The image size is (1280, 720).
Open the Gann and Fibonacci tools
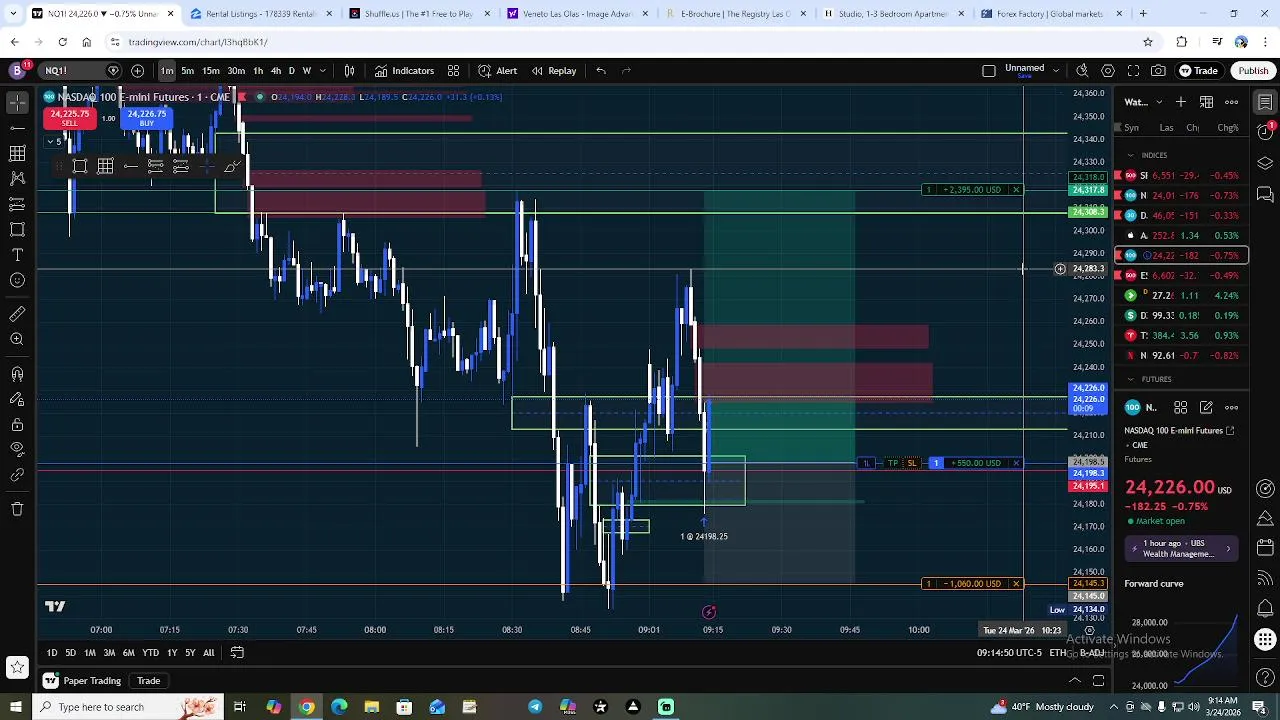(x=17, y=153)
